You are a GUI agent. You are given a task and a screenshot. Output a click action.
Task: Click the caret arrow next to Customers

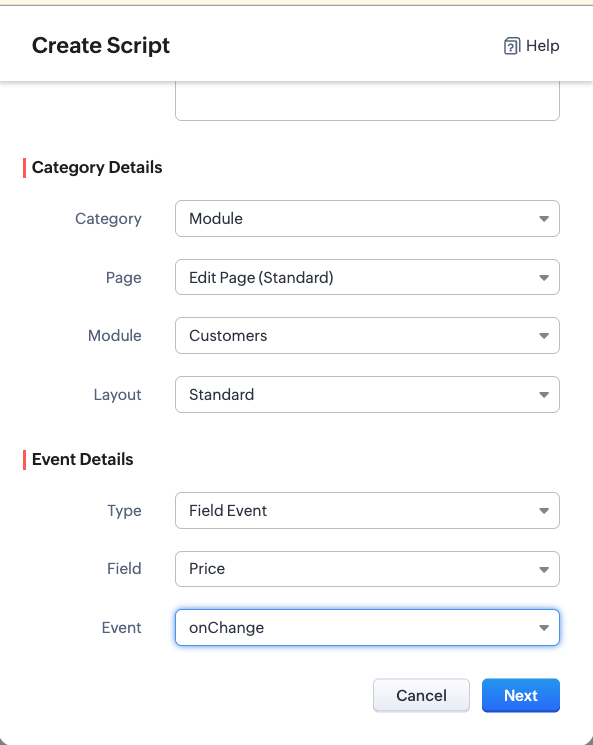coord(544,336)
